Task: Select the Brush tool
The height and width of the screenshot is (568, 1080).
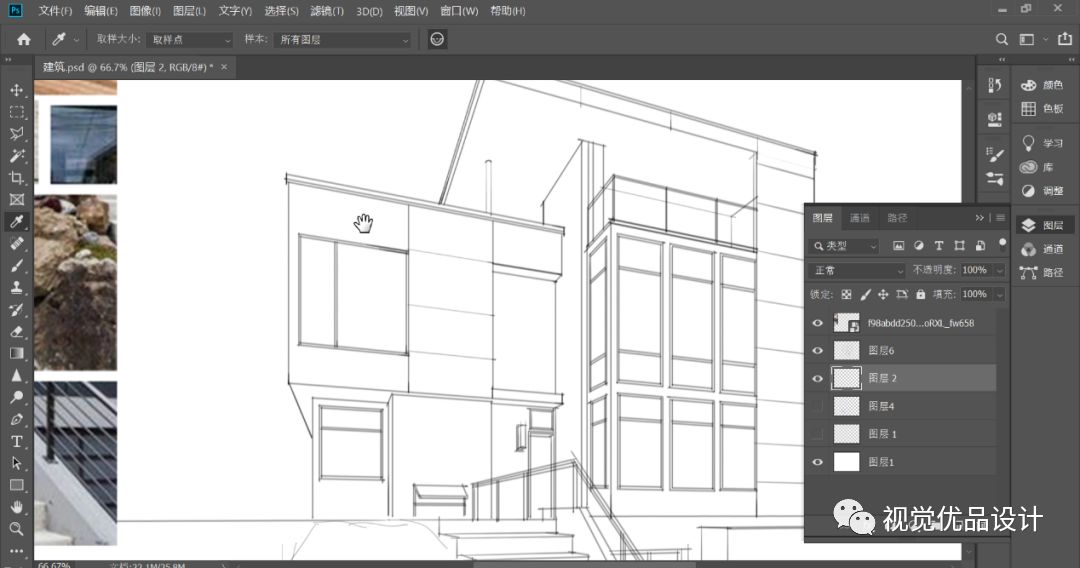Action: click(17, 266)
